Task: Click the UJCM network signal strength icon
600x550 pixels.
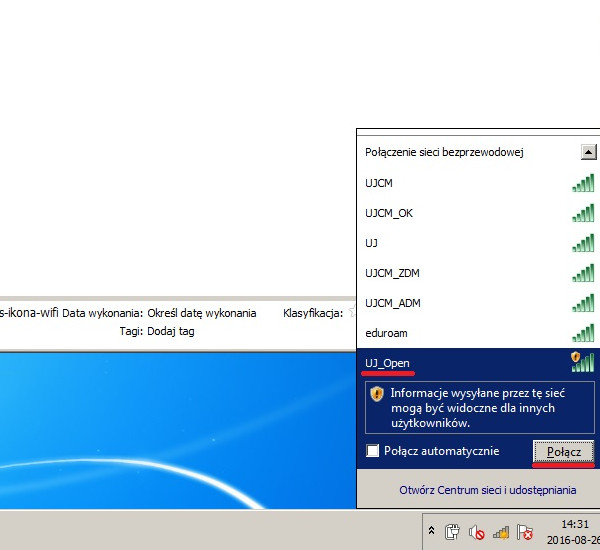Action: click(x=583, y=183)
